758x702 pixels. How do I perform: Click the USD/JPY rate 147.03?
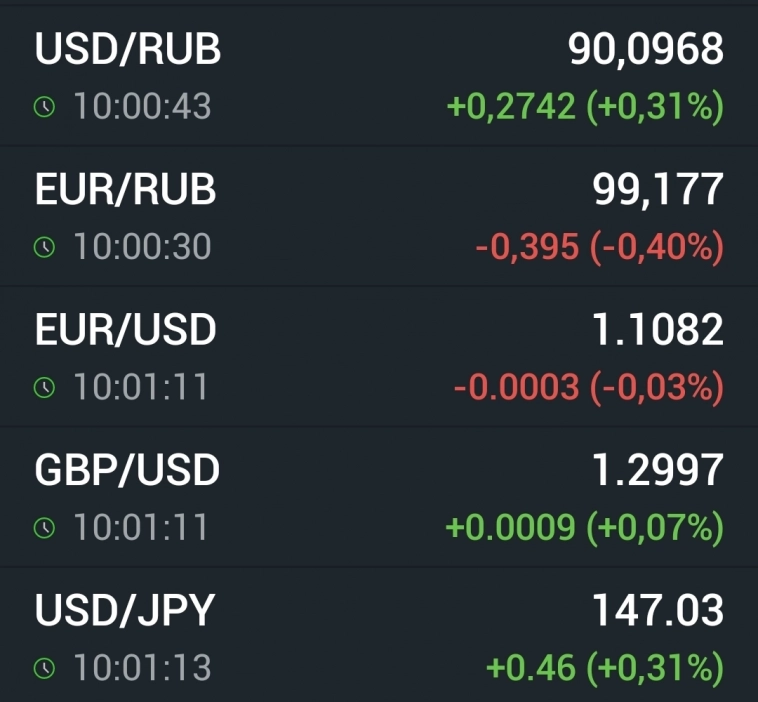click(x=658, y=611)
